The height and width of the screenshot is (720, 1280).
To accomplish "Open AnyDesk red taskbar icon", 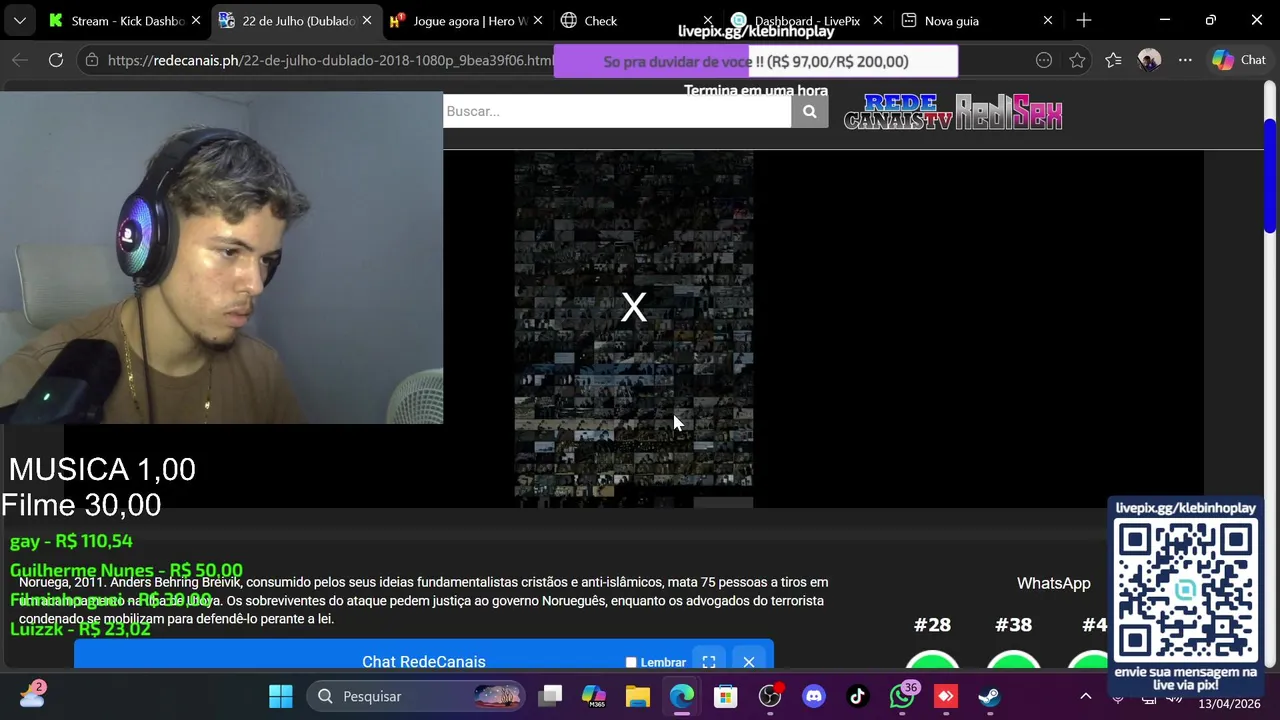I will [x=946, y=696].
